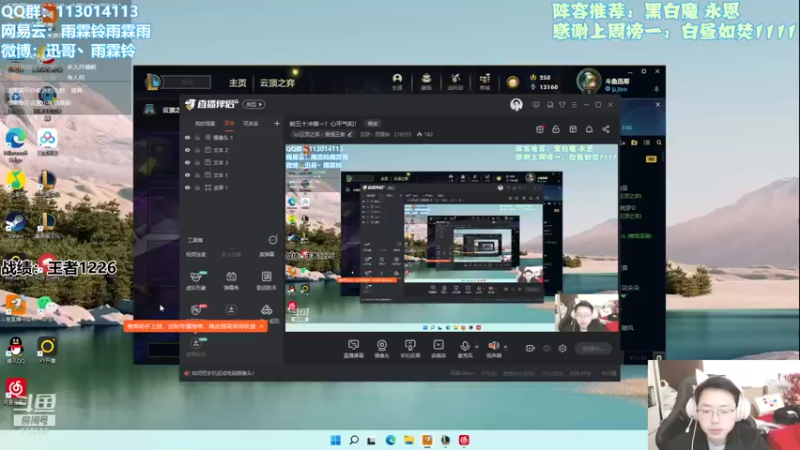Open File Explorer from taskbar
The image size is (800, 450).
point(409,440)
